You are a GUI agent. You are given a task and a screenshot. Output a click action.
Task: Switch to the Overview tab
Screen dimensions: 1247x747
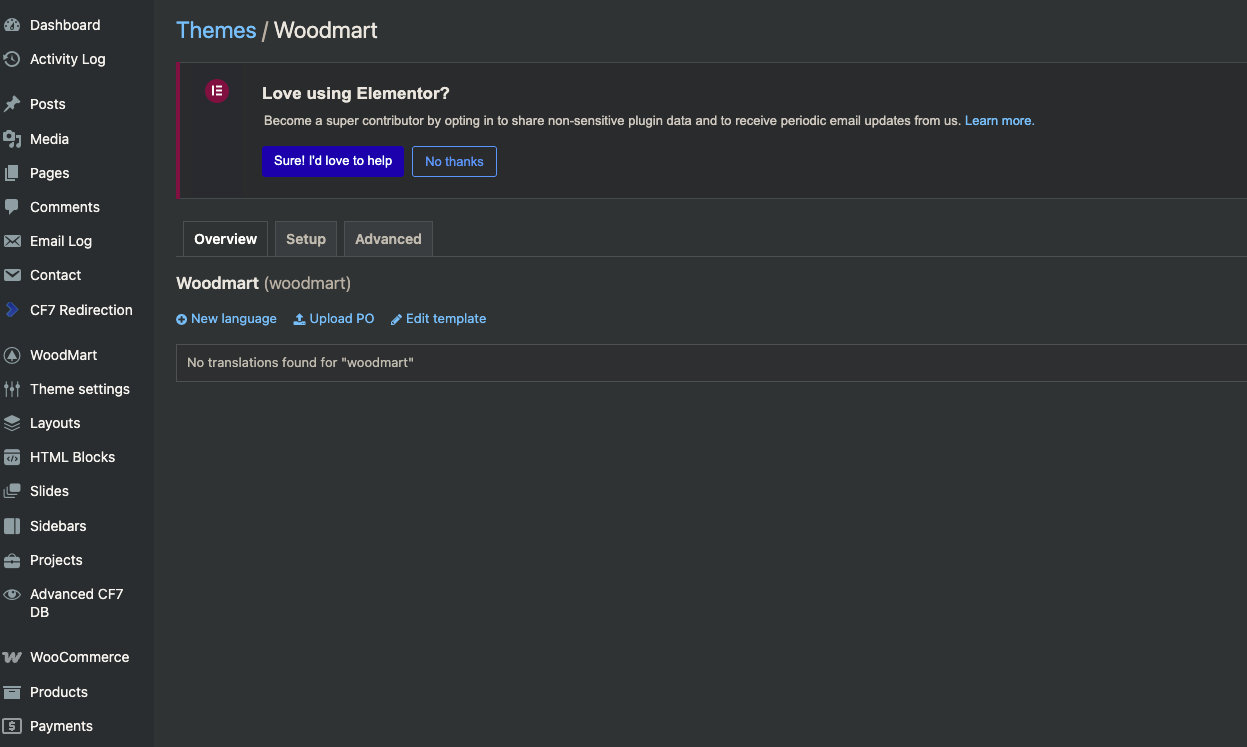tap(225, 239)
